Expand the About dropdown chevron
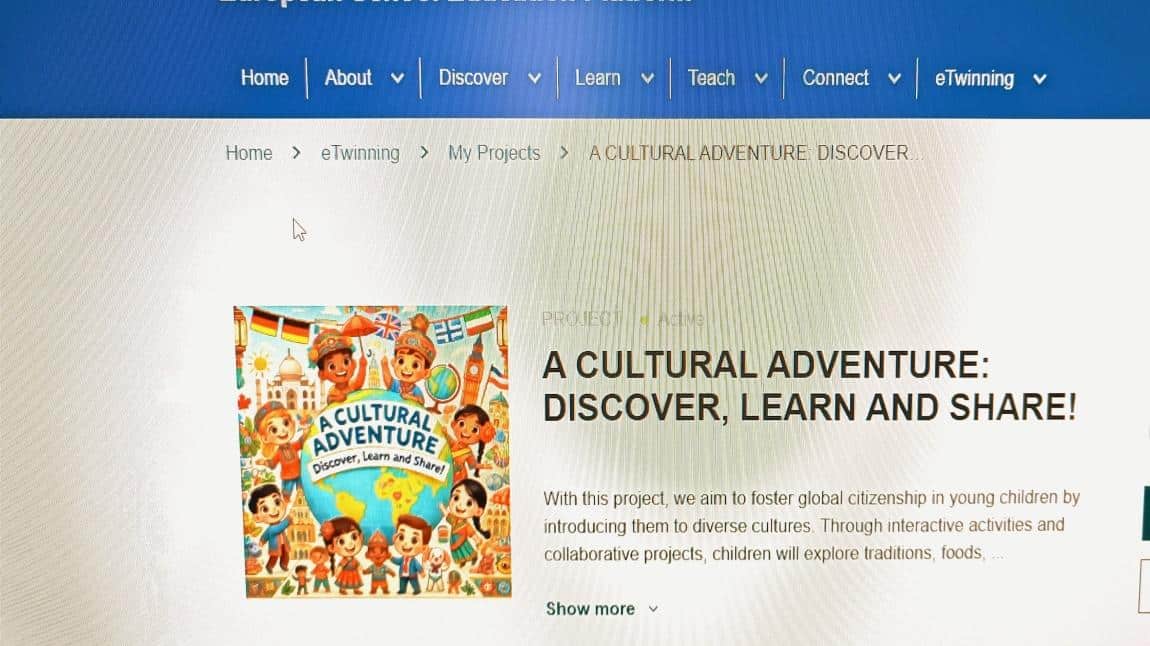Viewport: 1150px width, 646px height. click(x=398, y=78)
